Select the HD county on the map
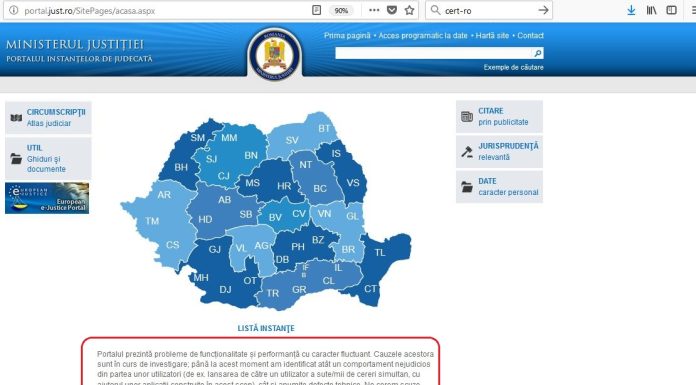The image size is (696, 385). click(x=205, y=219)
